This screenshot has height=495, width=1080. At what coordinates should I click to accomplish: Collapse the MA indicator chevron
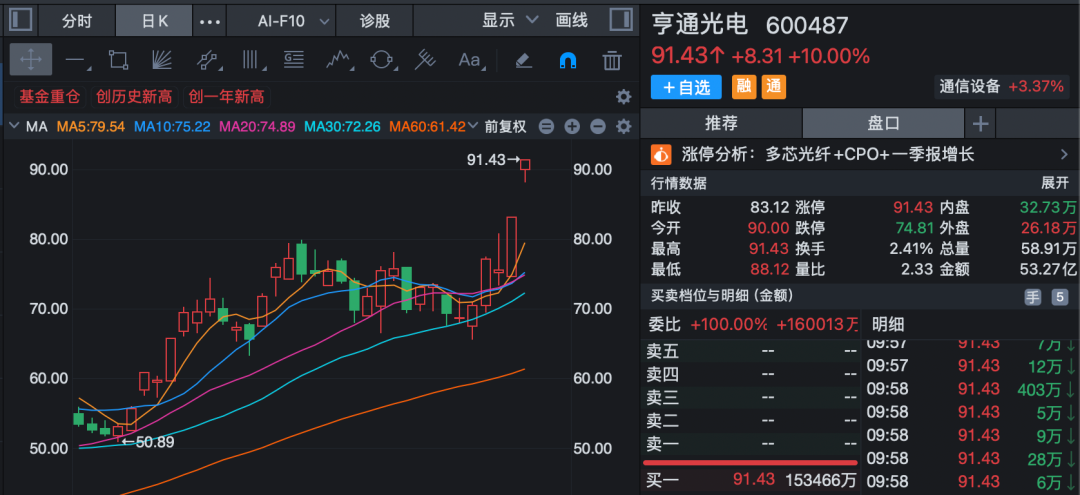tap(14, 127)
